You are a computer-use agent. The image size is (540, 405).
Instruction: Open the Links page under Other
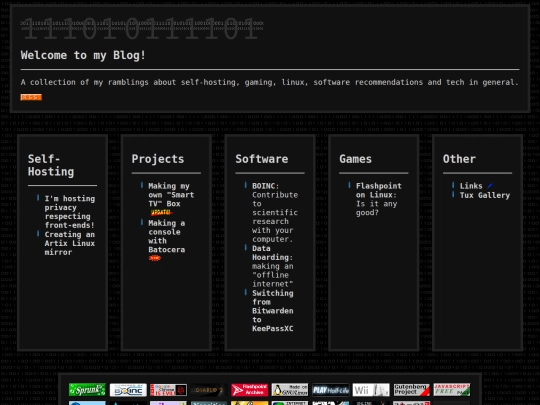tap(471, 186)
